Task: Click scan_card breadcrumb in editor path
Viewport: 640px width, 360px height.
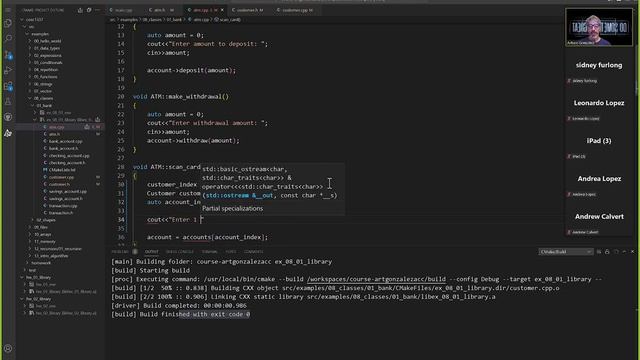Action: click(x=229, y=20)
